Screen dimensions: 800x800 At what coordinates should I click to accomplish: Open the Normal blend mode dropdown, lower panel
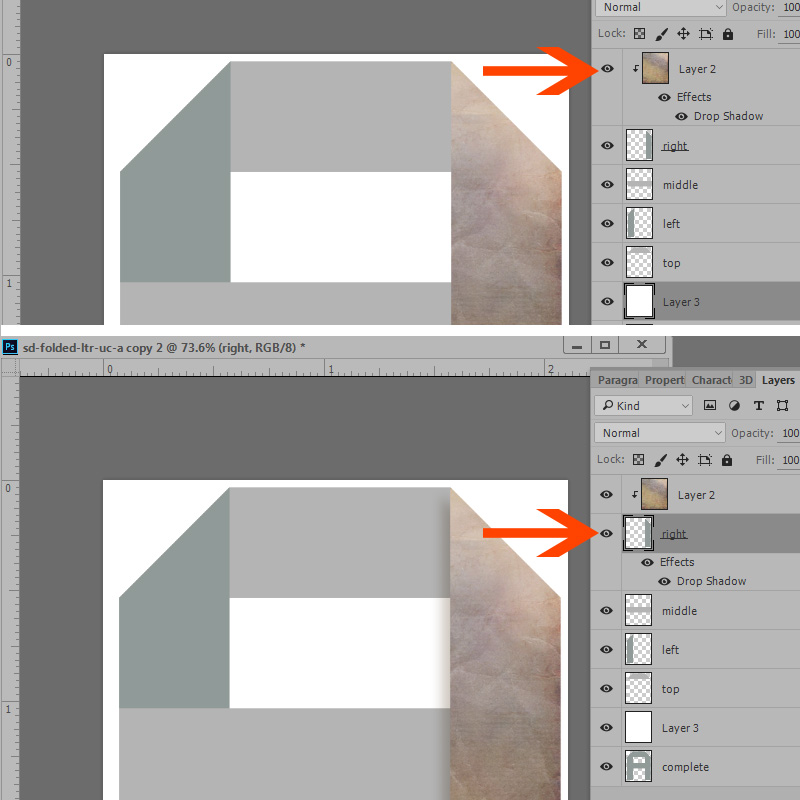click(659, 433)
